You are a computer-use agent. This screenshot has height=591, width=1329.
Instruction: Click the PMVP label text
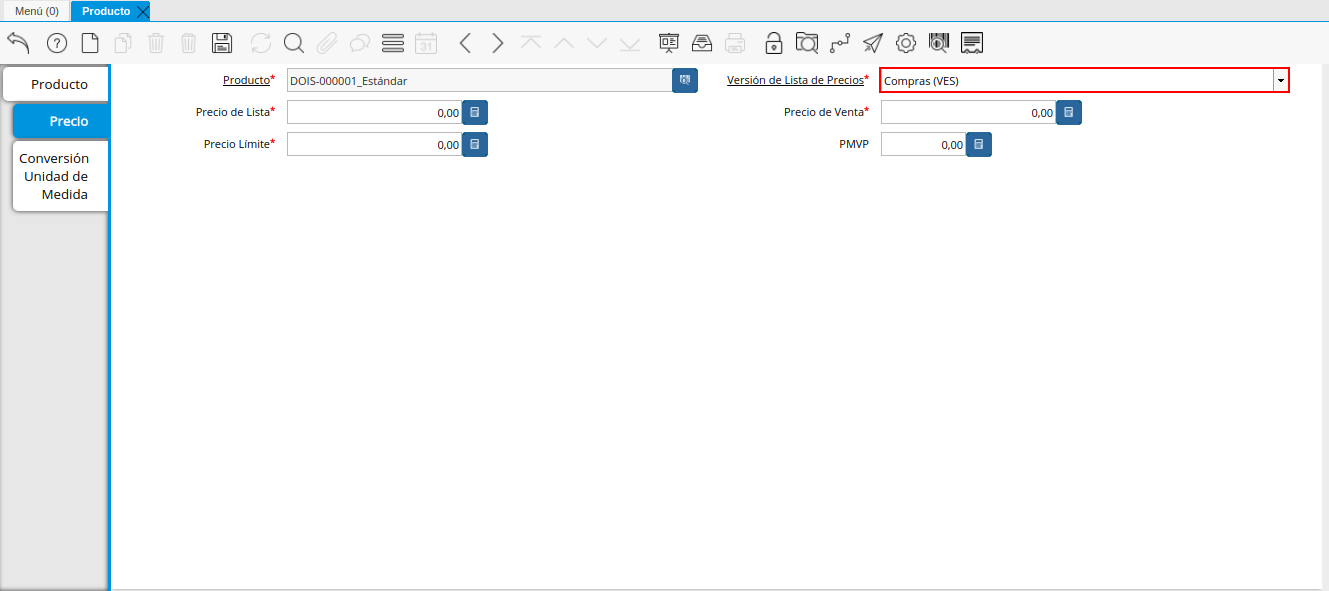click(x=853, y=144)
